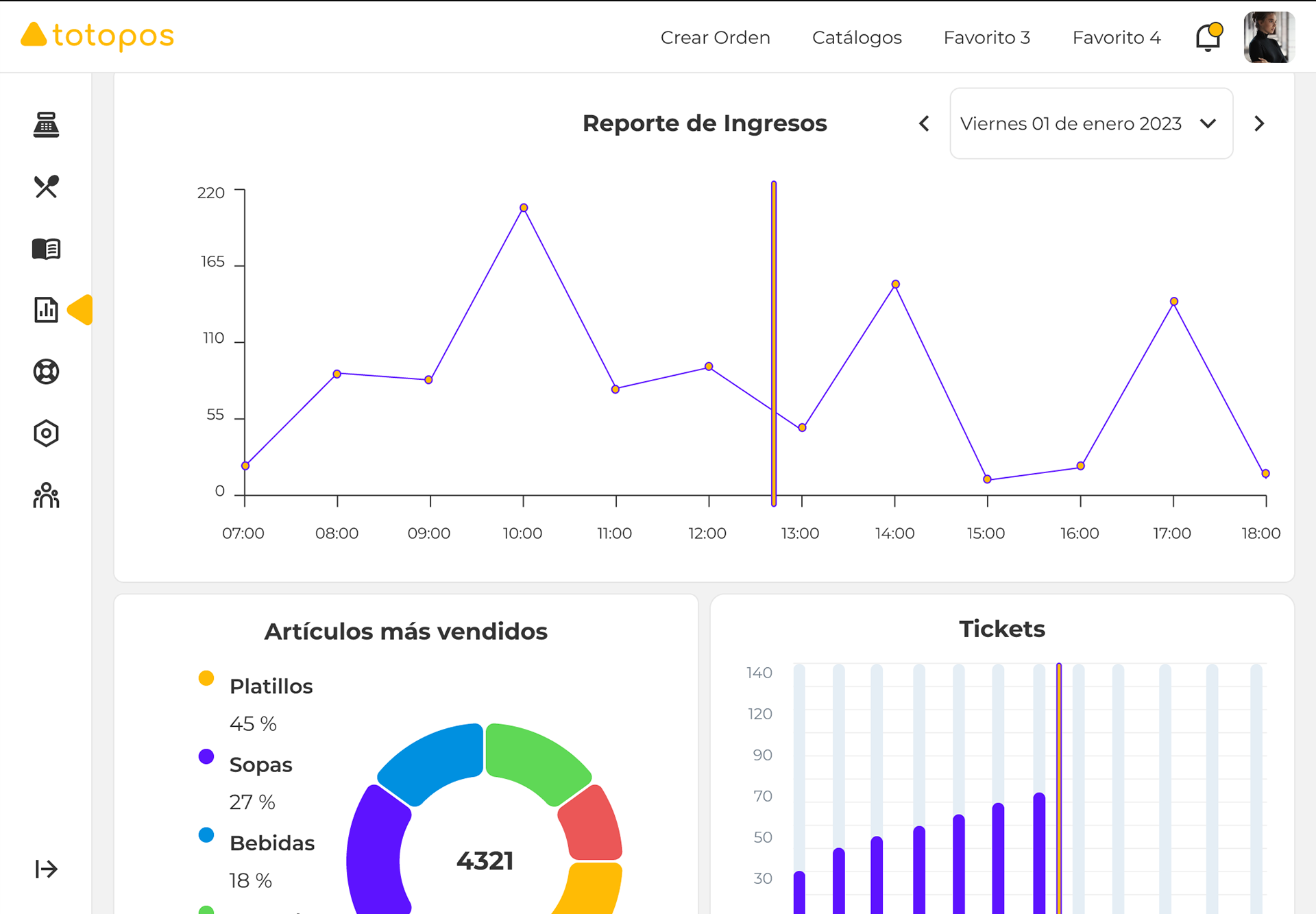This screenshot has height=914, width=1316.
Task: Open Crear Orden menu item
Action: pyautogui.click(x=715, y=38)
